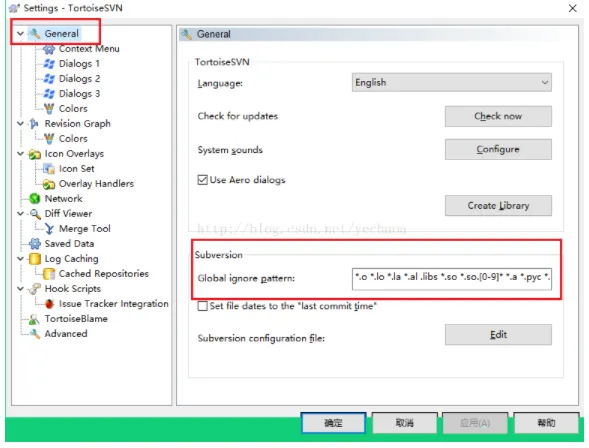
Task: Select Issue Tracker Integration in tree
Action: point(113,304)
